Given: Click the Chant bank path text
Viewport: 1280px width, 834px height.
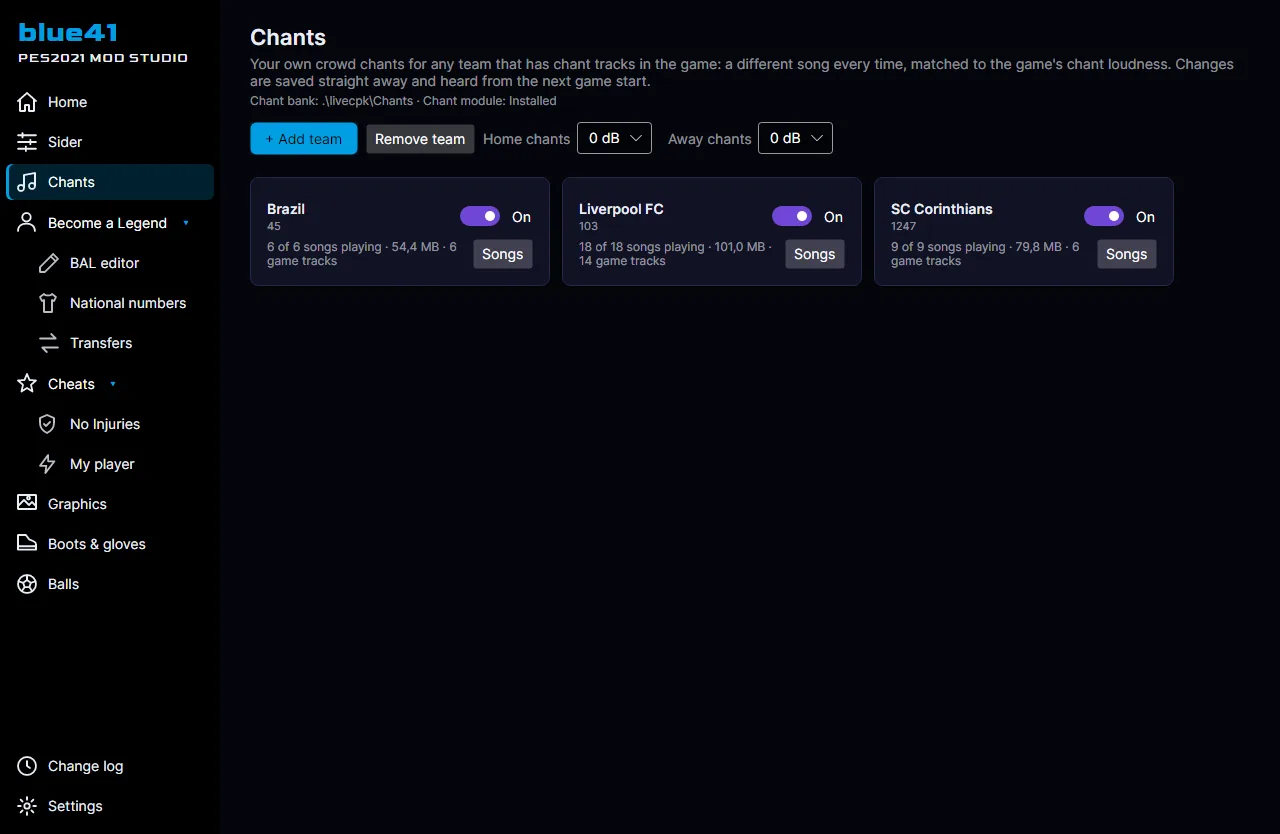Looking at the screenshot, I should 331,101.
